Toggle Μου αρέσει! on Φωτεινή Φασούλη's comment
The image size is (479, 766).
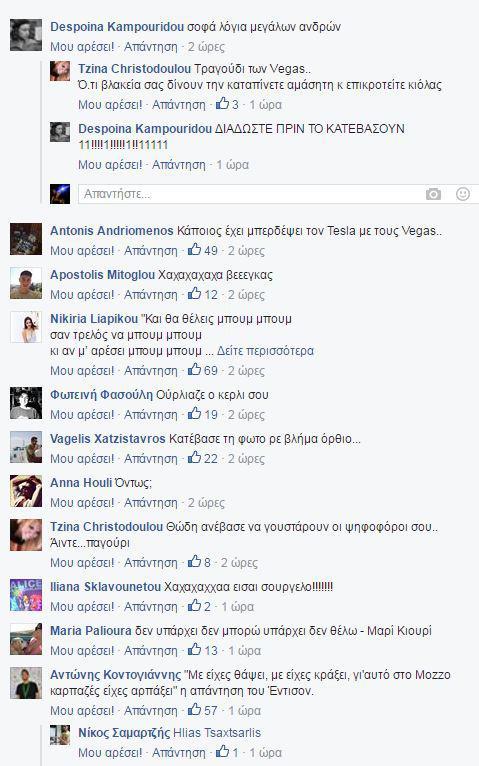click(82, 414)
